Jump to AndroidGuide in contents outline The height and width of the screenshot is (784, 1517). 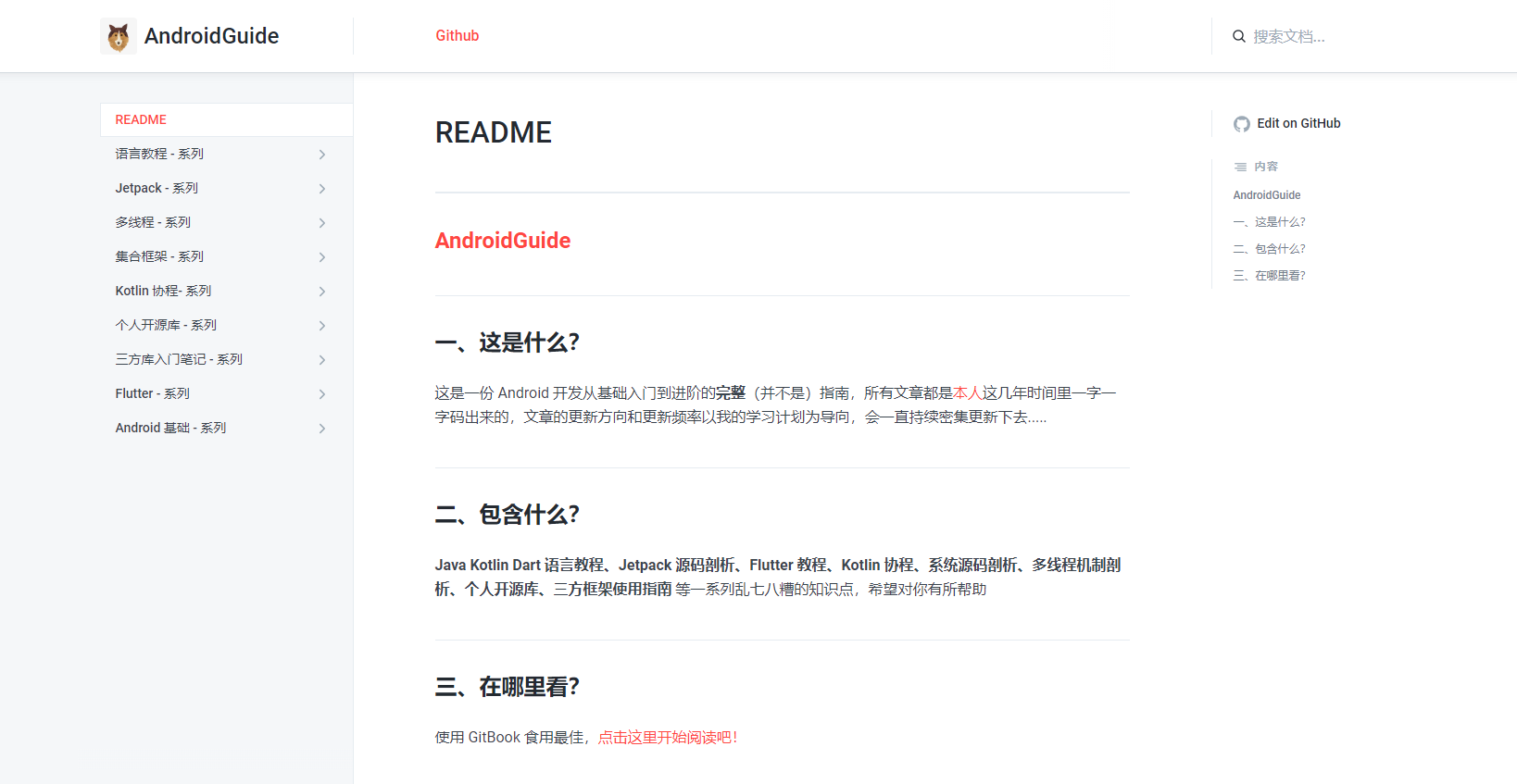1267,195
